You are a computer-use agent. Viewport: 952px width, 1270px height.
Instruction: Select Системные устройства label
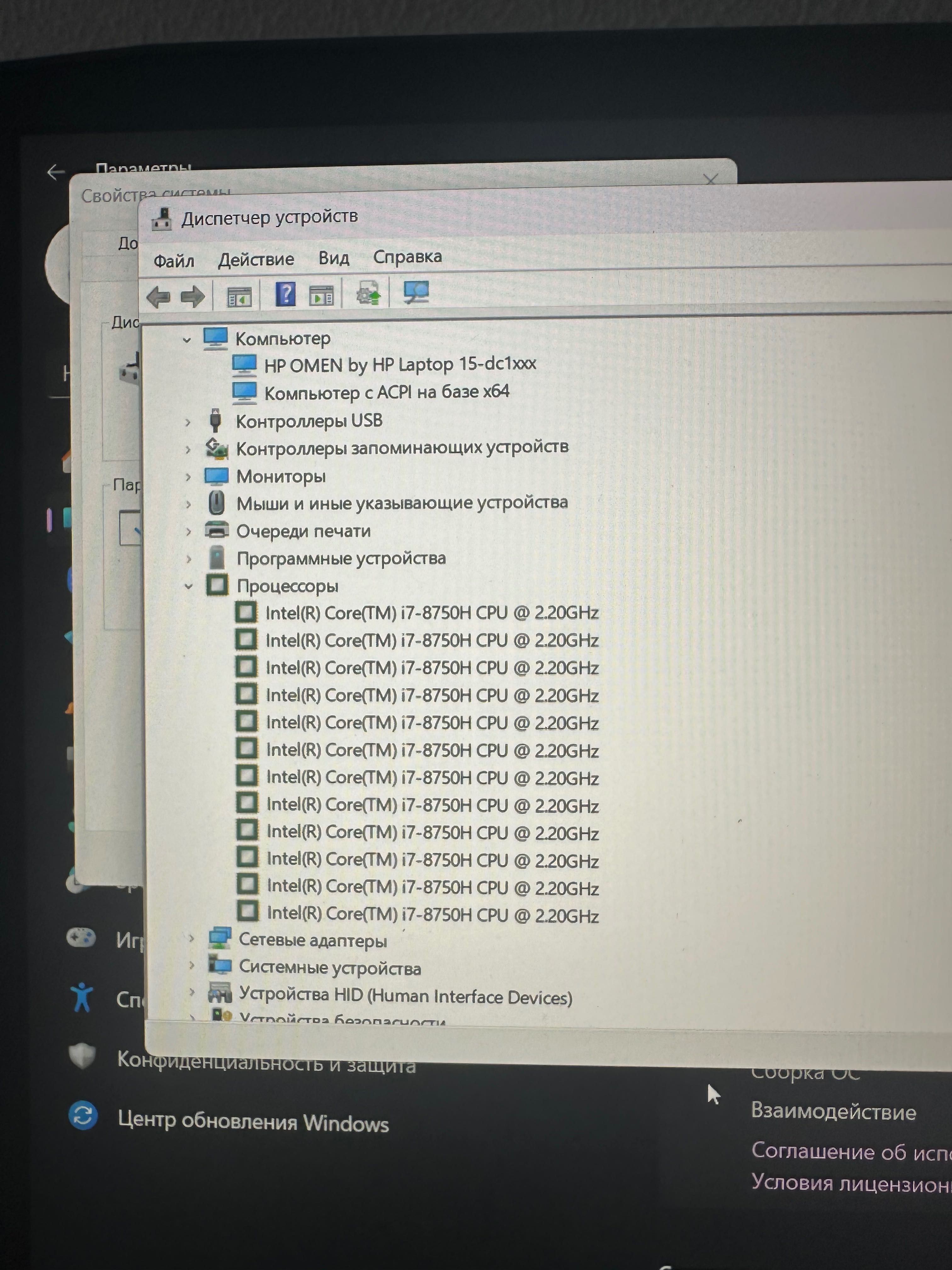(330, 968)
